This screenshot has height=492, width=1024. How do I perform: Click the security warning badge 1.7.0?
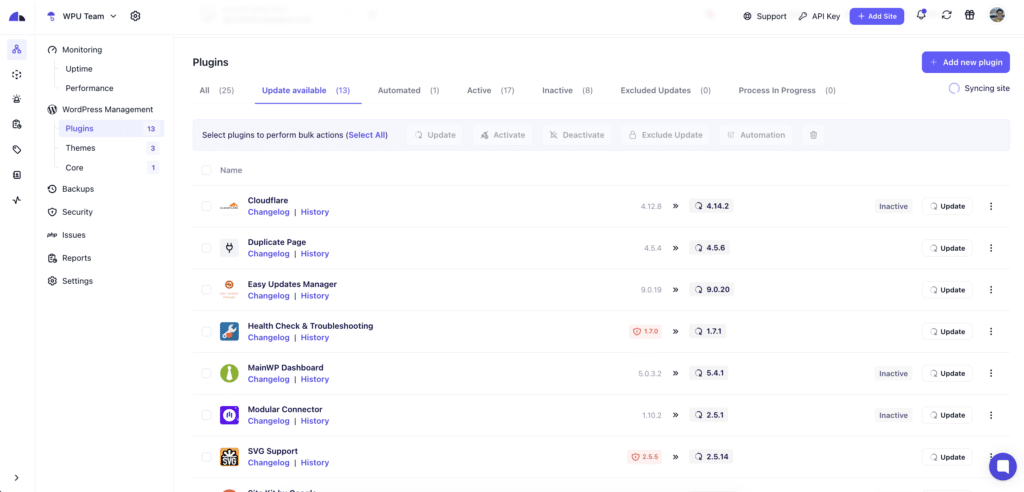click(x=645, y=332)
